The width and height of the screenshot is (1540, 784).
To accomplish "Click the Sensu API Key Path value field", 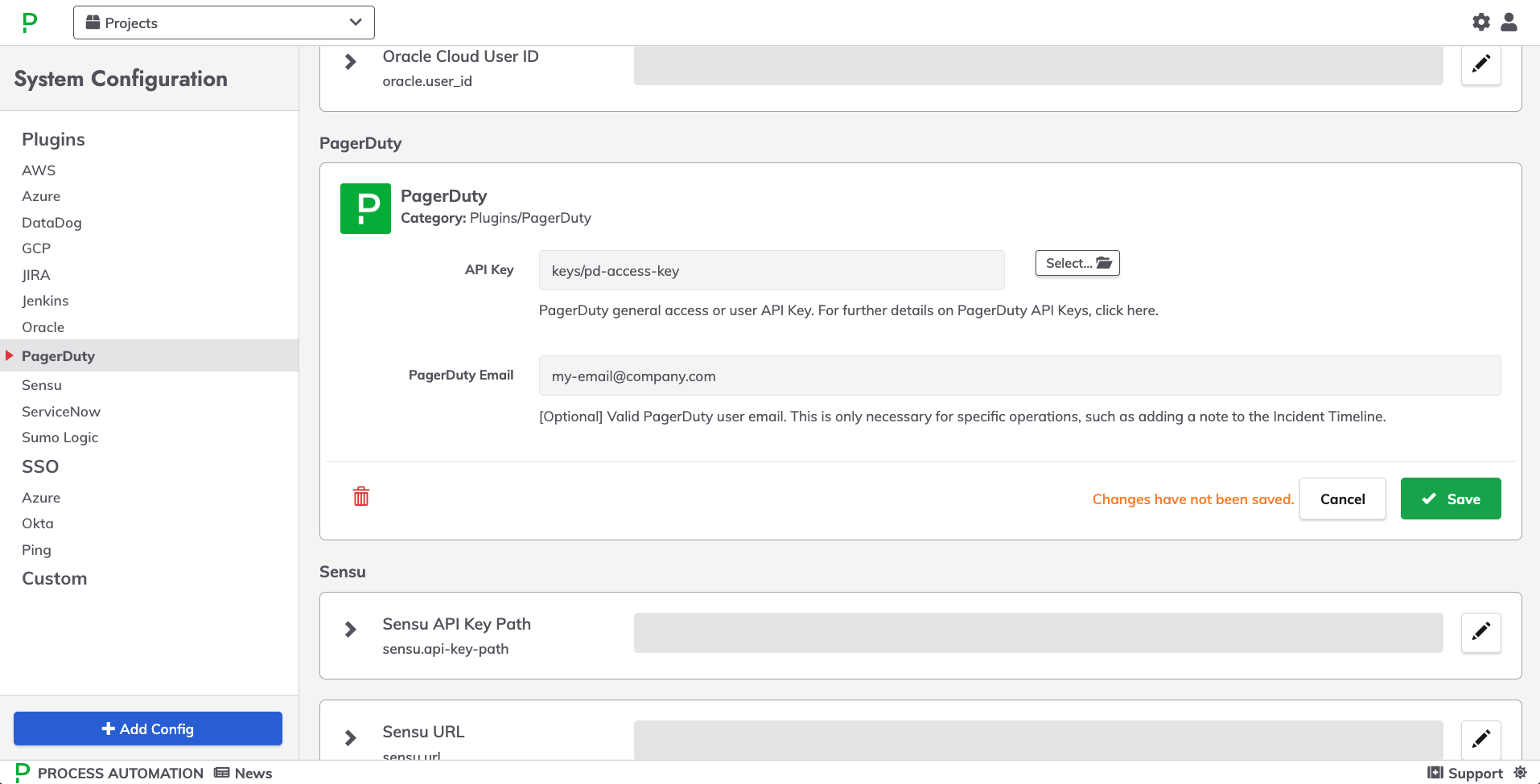I will 1038,633.
